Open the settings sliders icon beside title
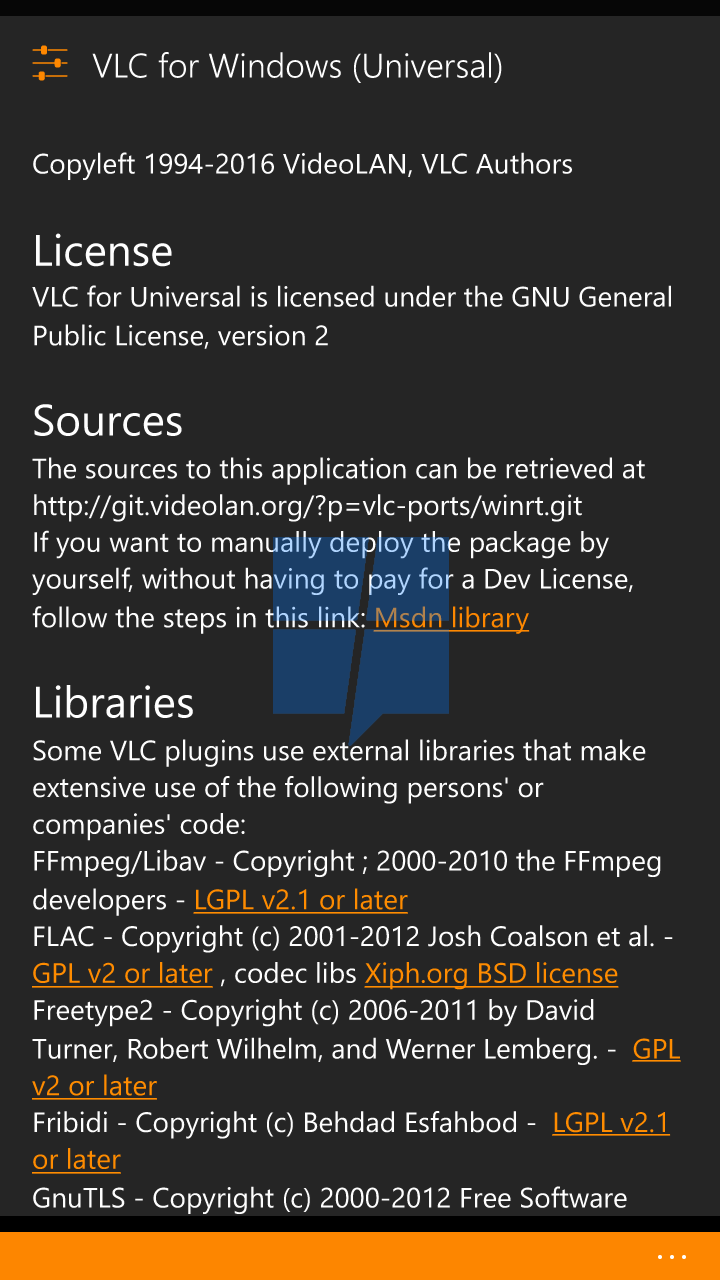The height and width of the screenshot is (1280, 720). click(x=50, y=63)
